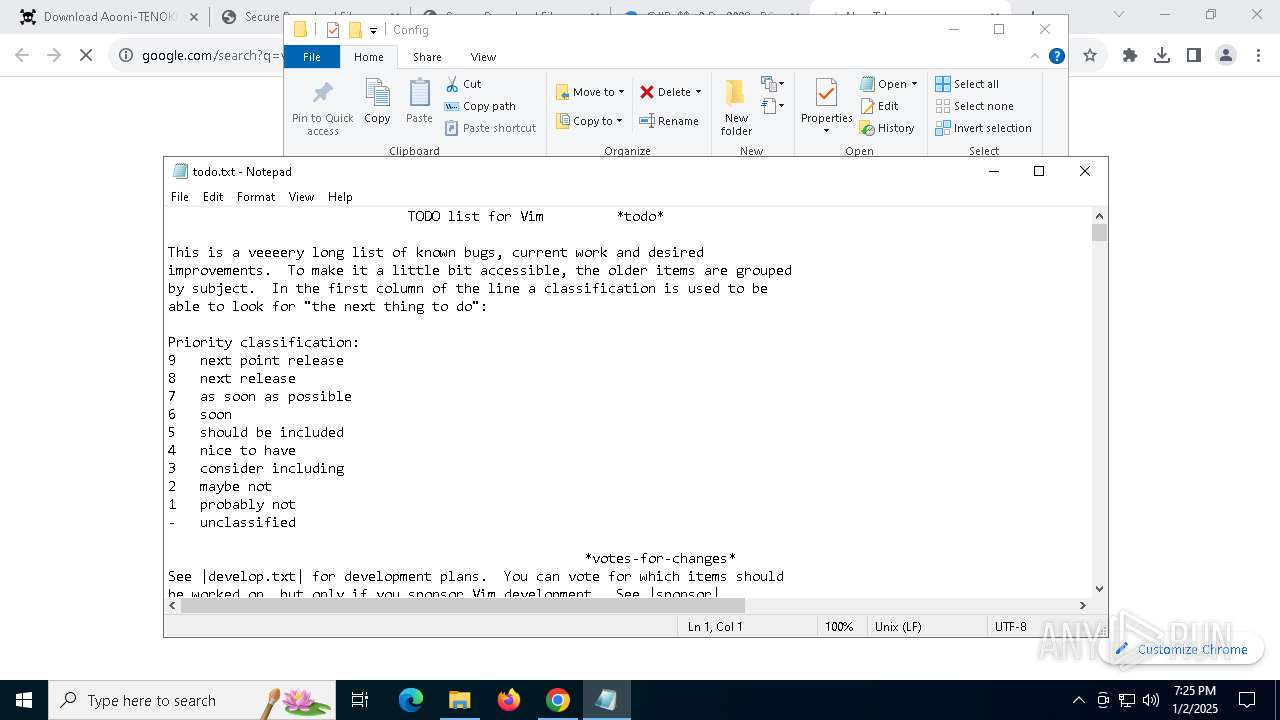The image size is (1280, 720).
Task: Open Task View on taskbar
Action: (x=360, y=700)
